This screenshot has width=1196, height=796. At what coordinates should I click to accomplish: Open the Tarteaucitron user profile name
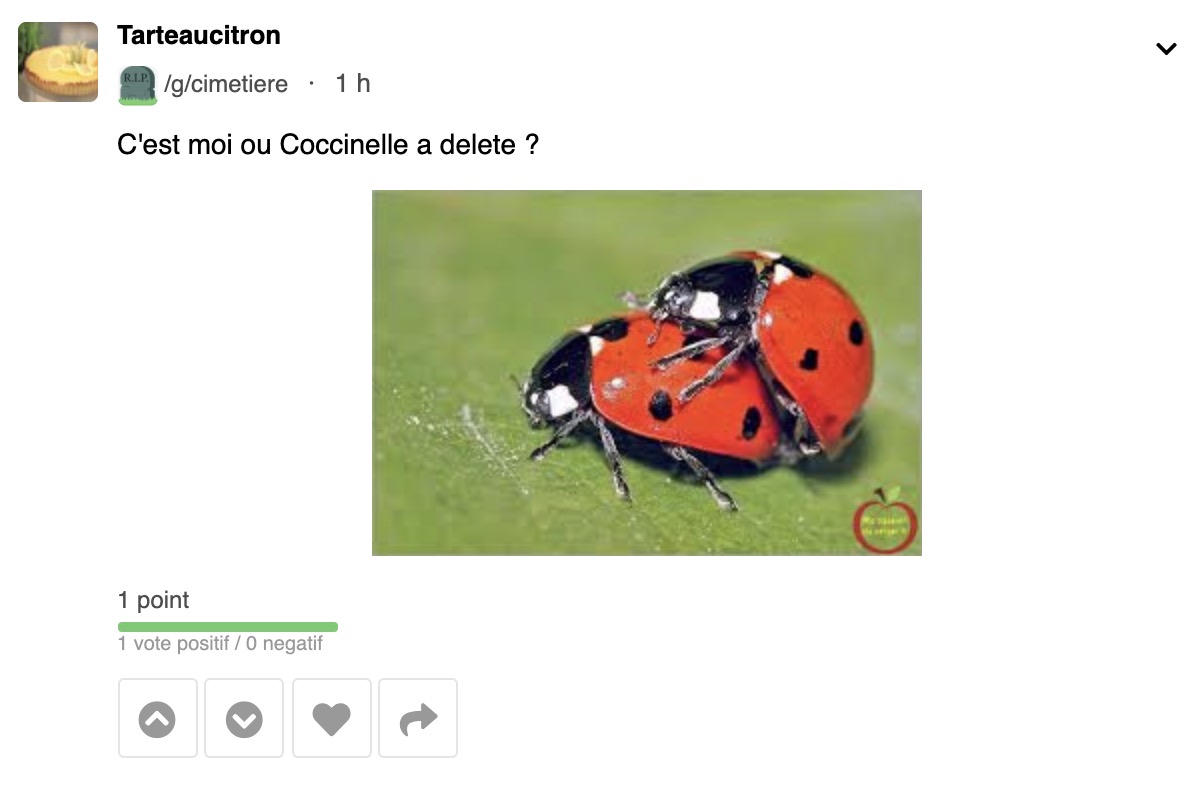click(198, 35)
